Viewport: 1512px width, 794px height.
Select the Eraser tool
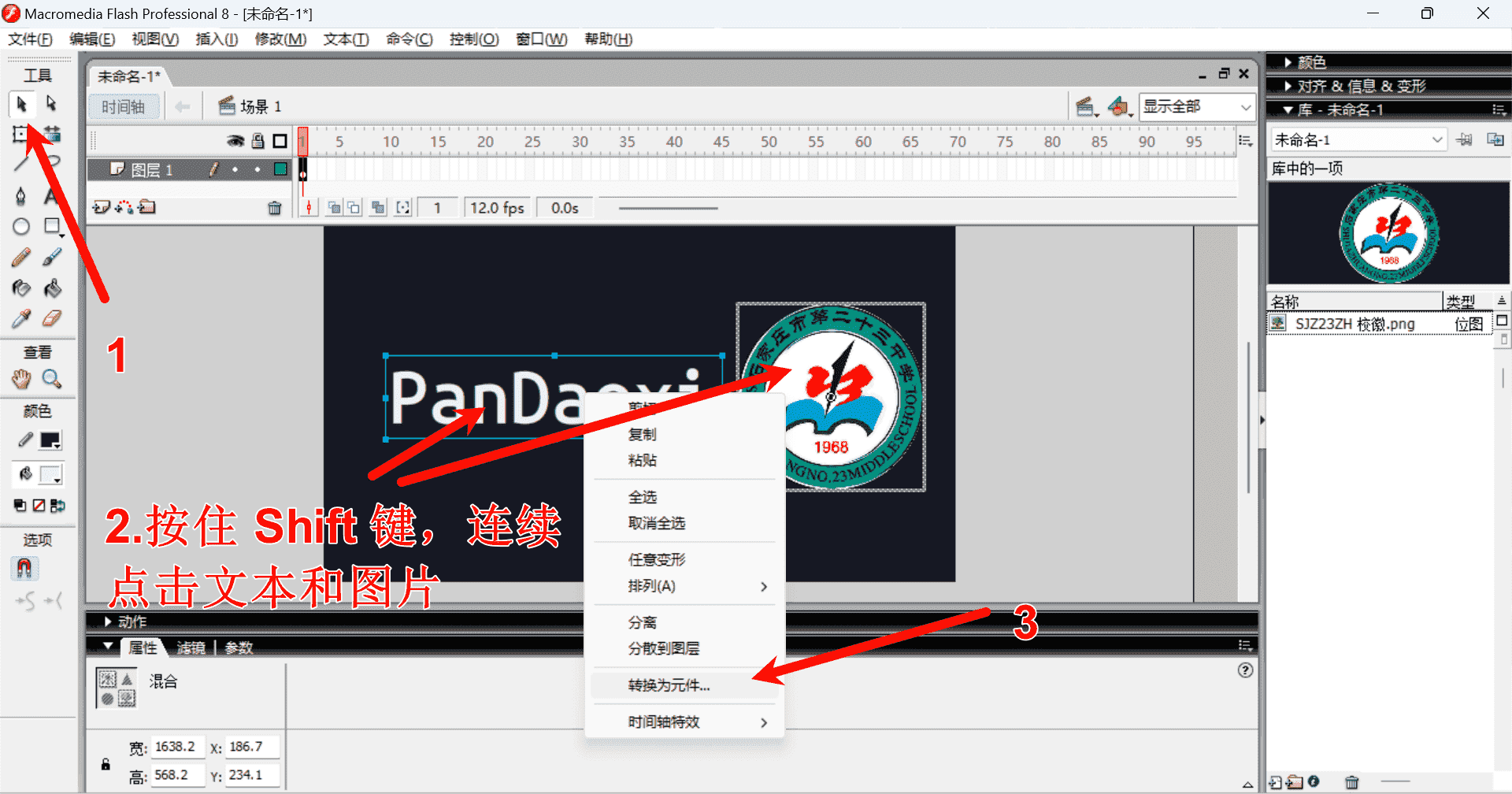[51, 319]
